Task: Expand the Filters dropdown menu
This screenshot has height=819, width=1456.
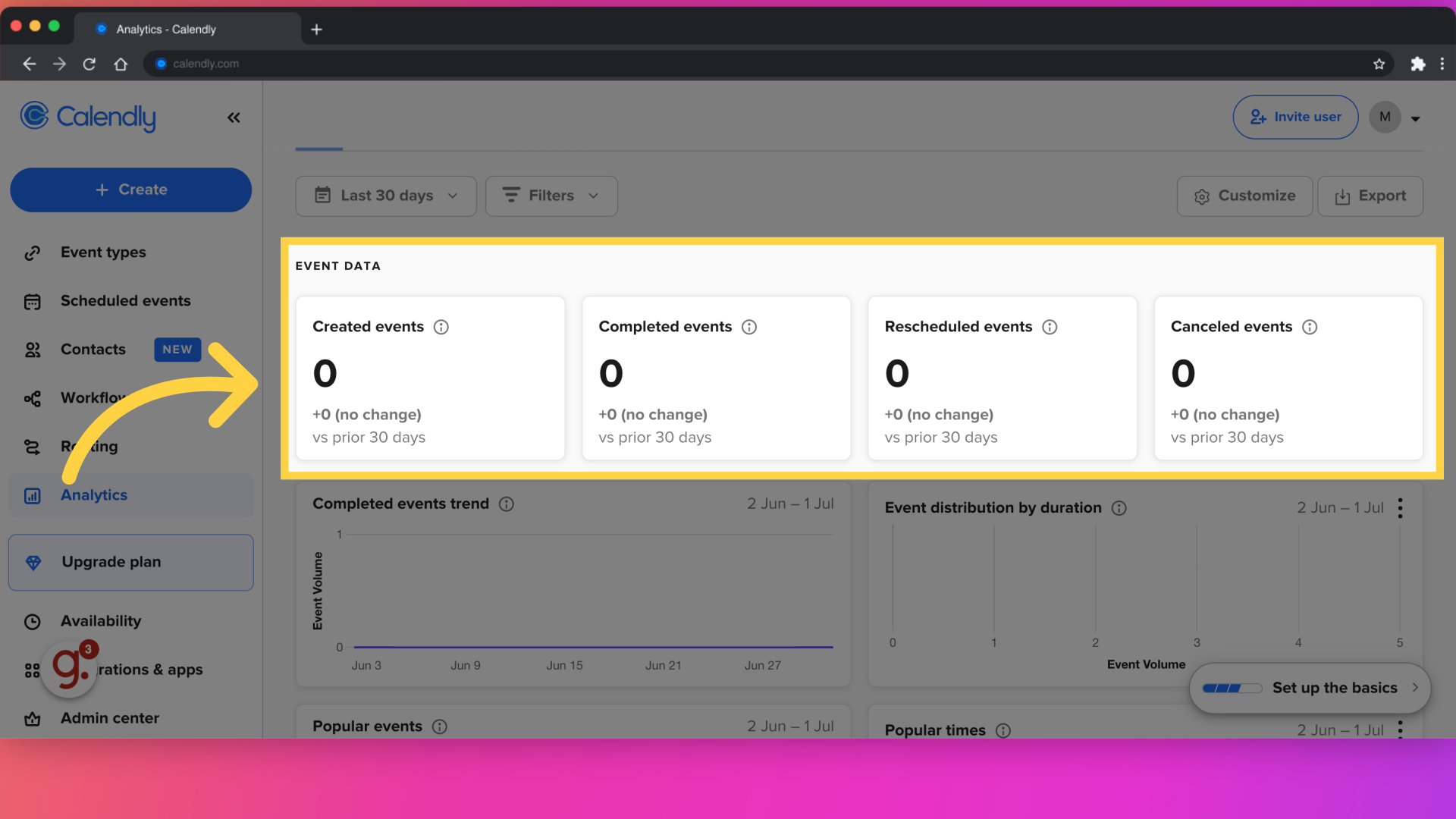Action: tap(551, 195)
